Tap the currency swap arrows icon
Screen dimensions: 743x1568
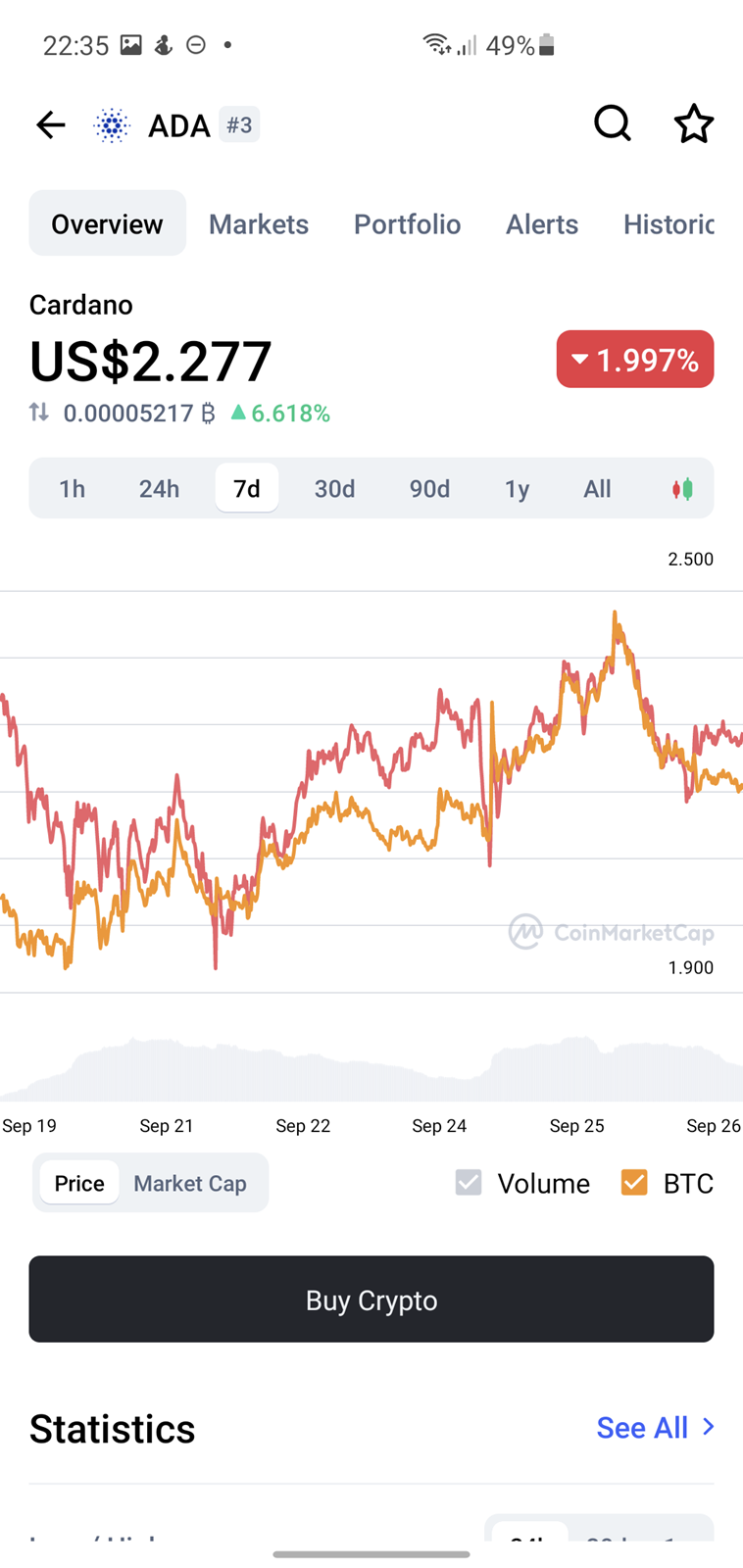click(x=39, y=413)
